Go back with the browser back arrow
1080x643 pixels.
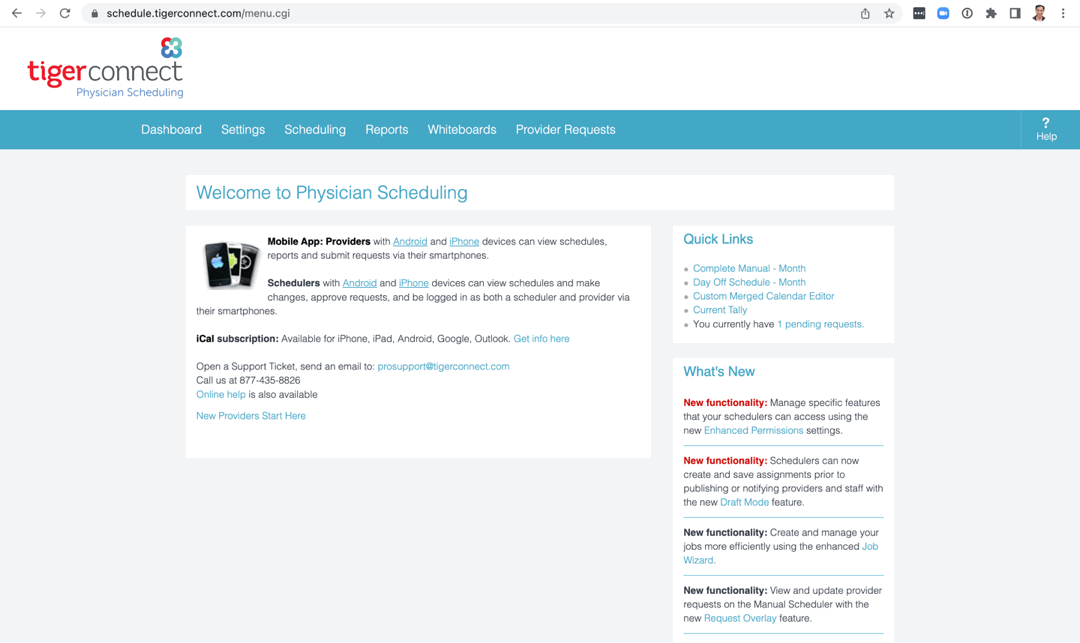click(x=17, y=13)
